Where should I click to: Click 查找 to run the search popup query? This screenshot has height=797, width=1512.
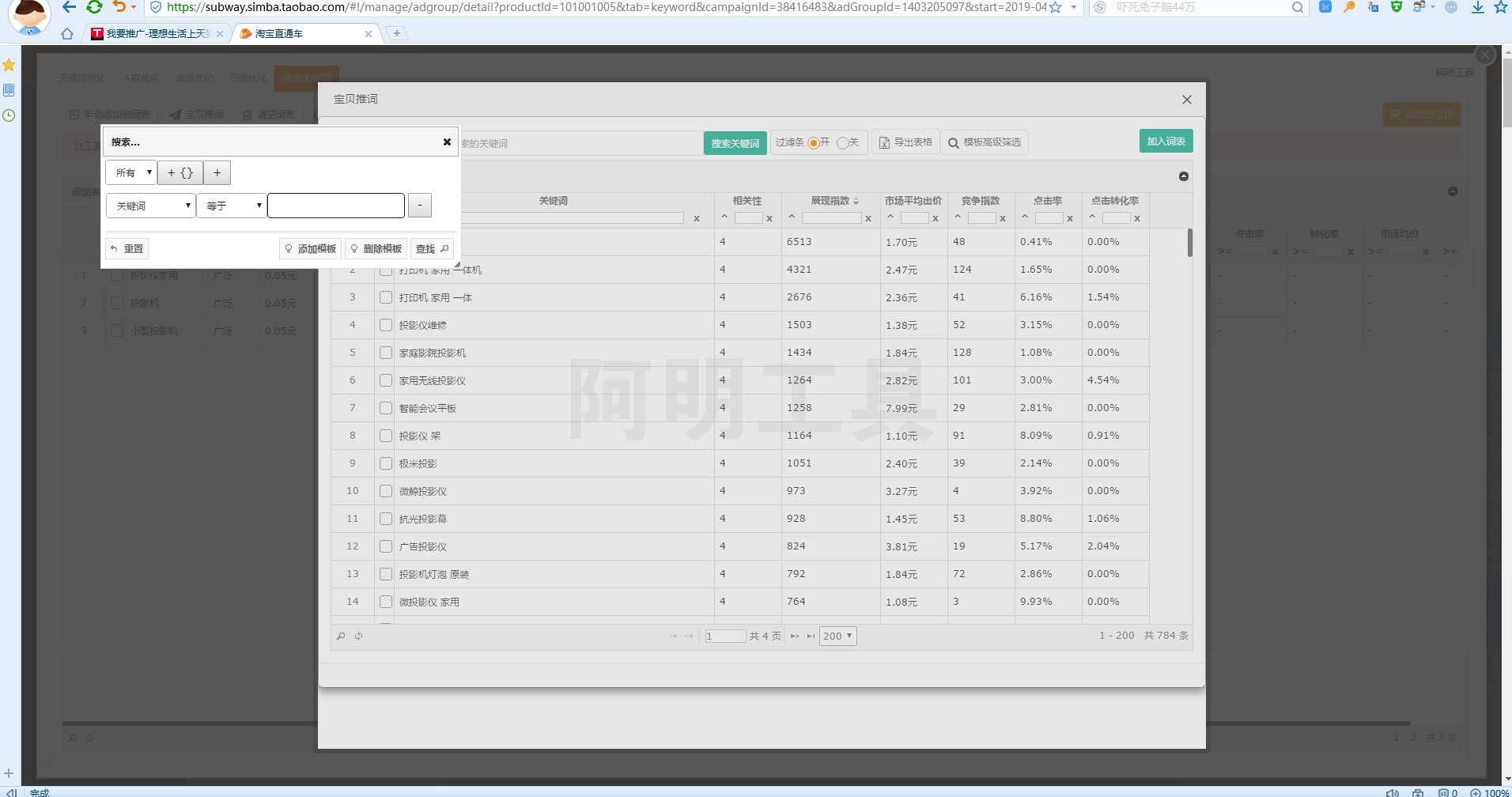coord(432,249)
